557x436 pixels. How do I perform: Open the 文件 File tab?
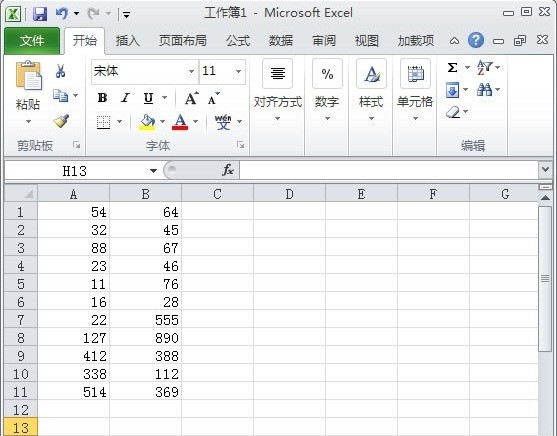[32, 41]
